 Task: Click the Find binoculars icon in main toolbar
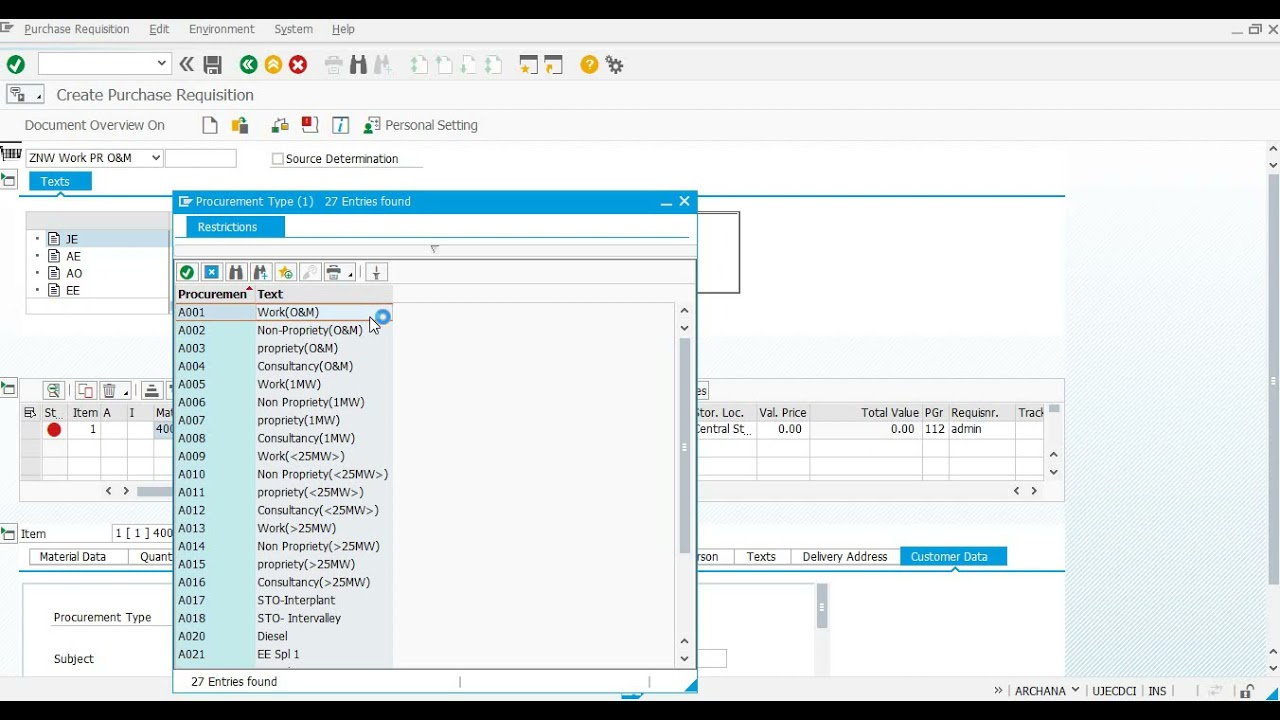click(x=359, y=65)
